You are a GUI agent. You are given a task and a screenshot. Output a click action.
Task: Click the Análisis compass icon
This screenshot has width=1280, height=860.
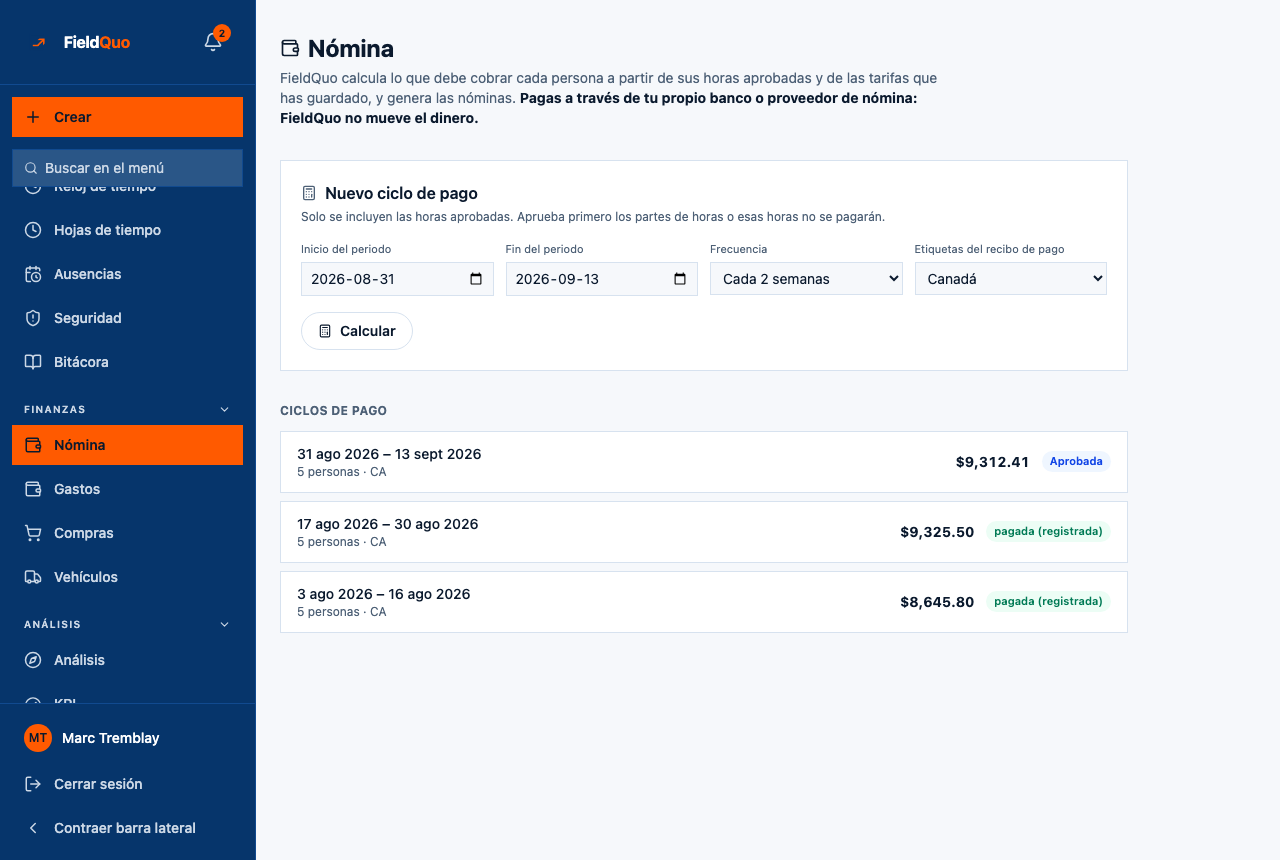point(33,660)
